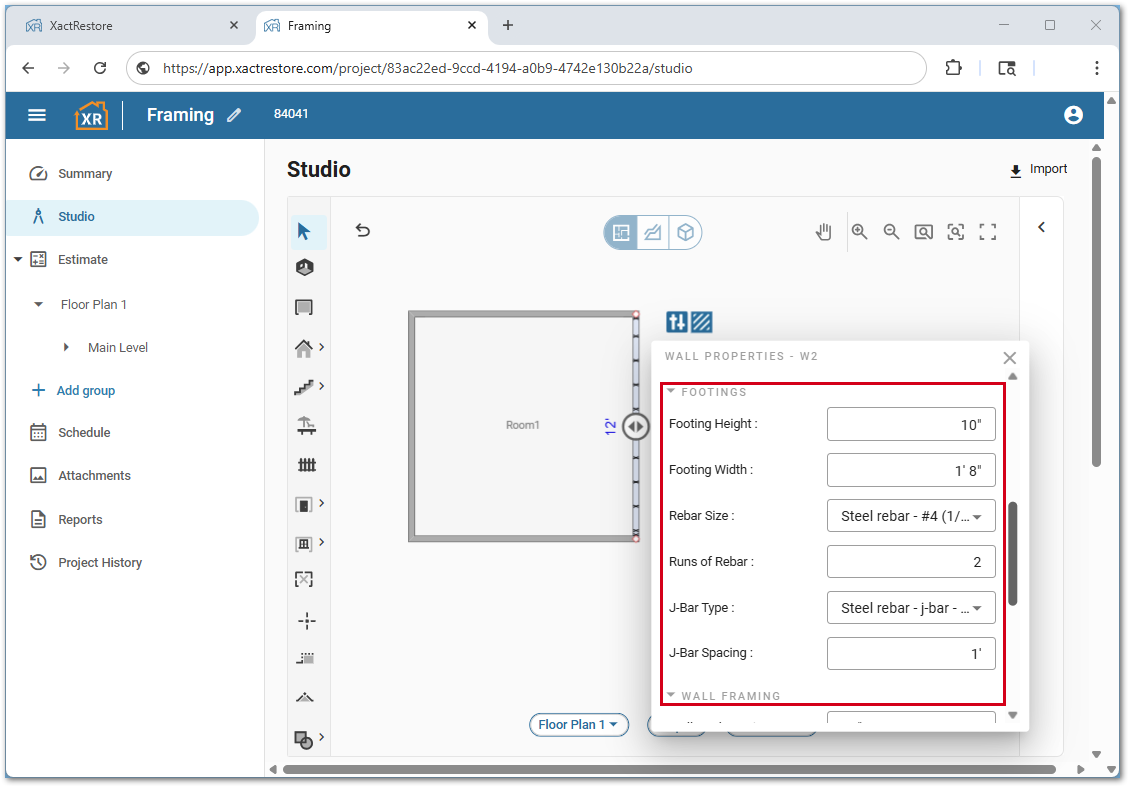Screen dimensions: 1129x787
Task: Go to Reports in the sidebar
Action: point(80,520)
